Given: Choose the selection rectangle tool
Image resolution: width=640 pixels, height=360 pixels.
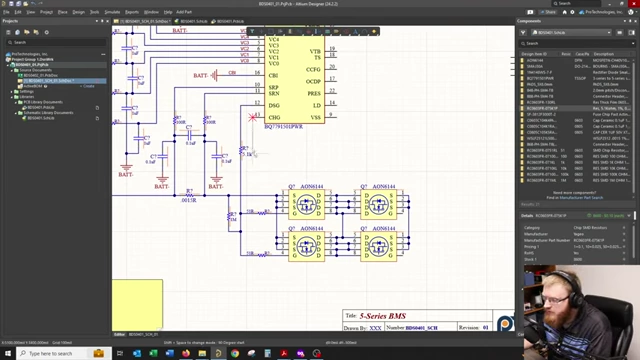Looking at the screenshot, I should click(x=271, y=31).
